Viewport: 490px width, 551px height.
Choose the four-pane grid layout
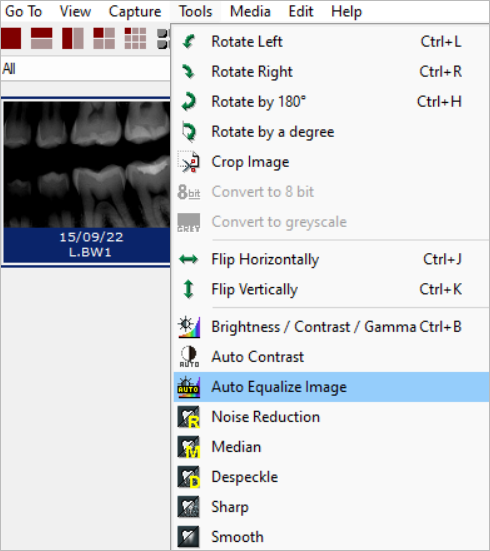click(104, 38)
